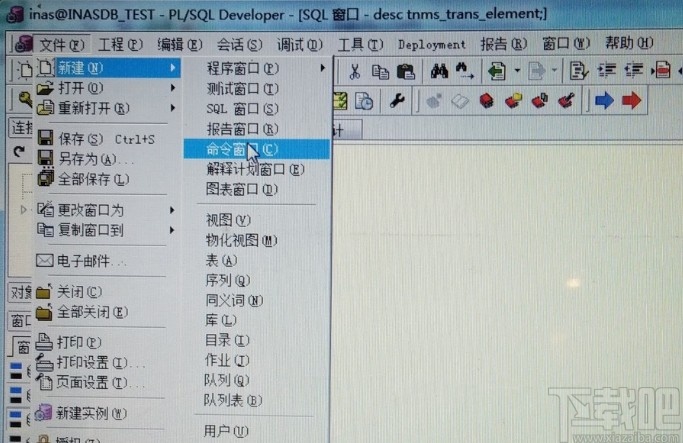
Task: Click the PL/SQL beautifier icon
Action: point(578,71)
